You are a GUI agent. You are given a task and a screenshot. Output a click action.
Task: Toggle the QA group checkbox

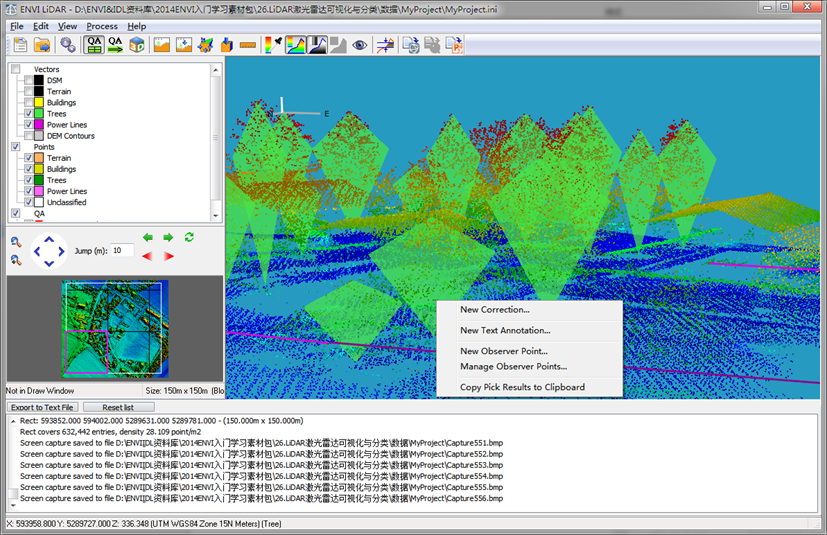coord(16,213)
